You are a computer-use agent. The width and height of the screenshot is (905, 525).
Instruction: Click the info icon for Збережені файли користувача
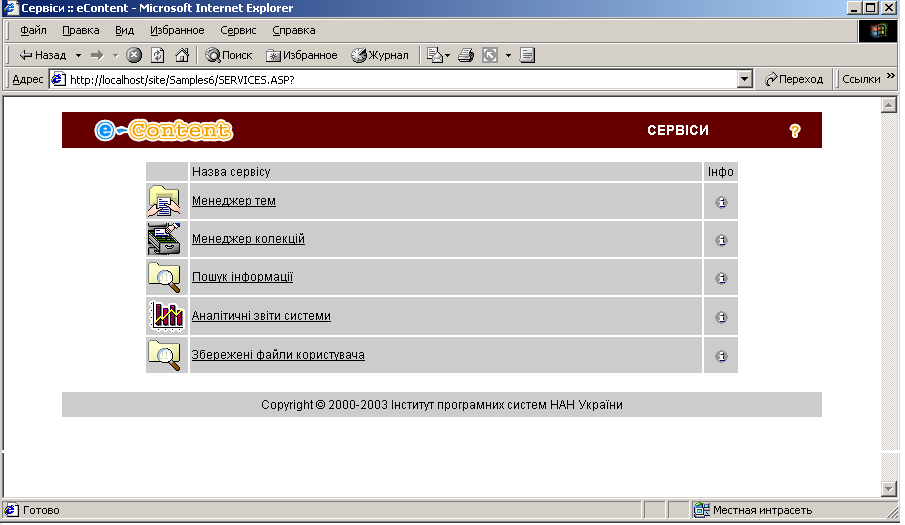click(x=721, y=357)
